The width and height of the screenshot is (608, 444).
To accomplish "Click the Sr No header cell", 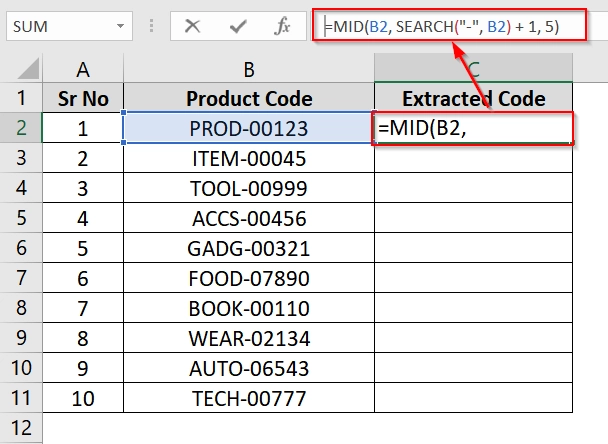I will 83,98.
